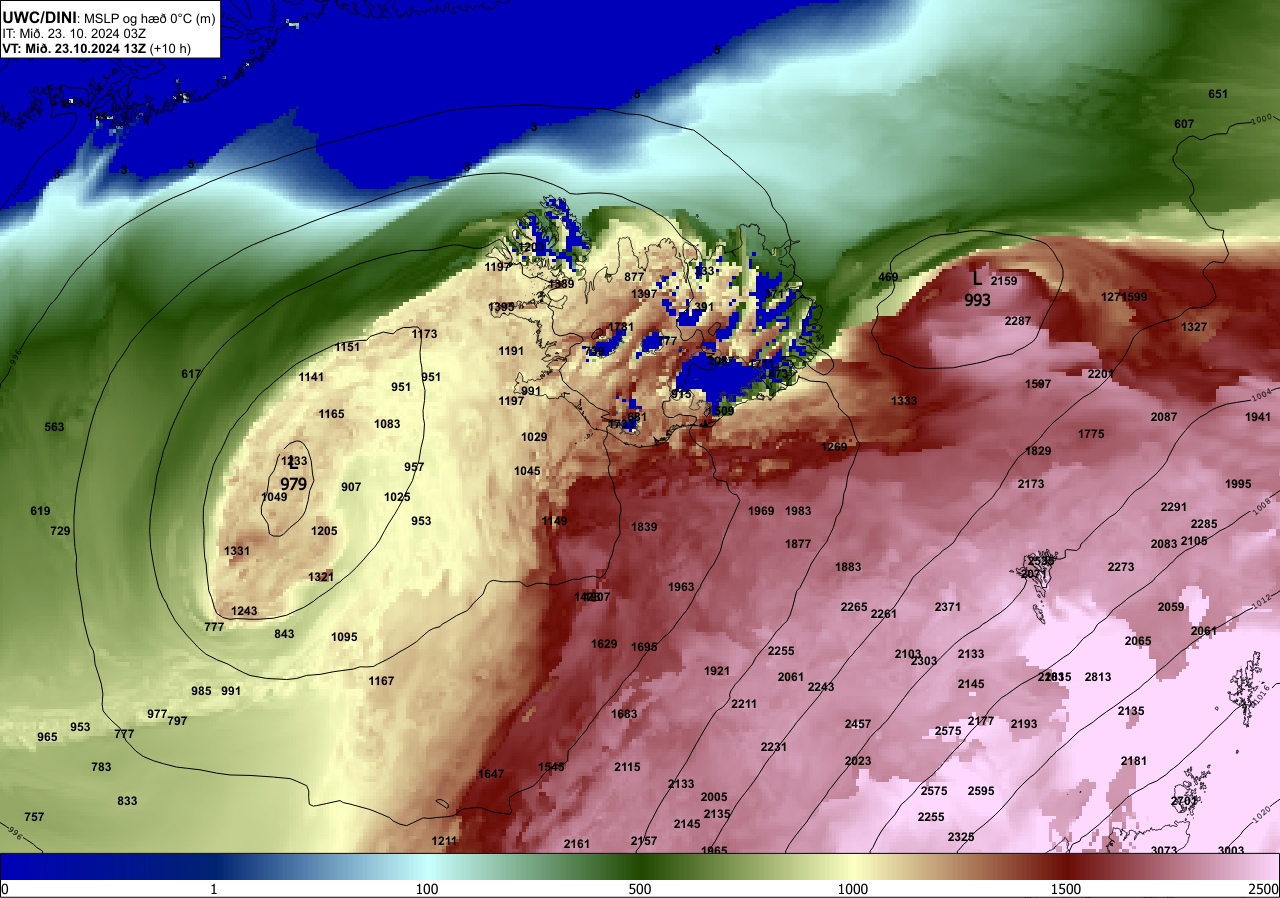Click the L 979 low pressure label
1280x898 pixels.
tap(293, 475)
